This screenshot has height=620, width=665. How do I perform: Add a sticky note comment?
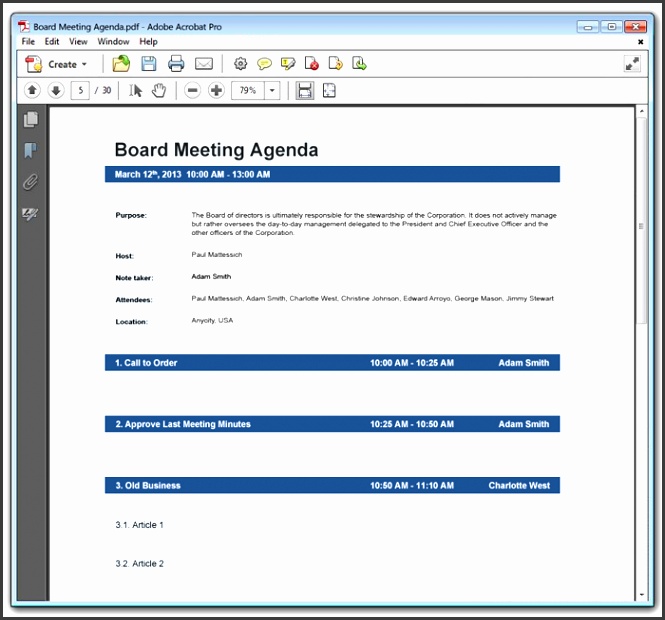pyautogui.click(x=264, y=64)
